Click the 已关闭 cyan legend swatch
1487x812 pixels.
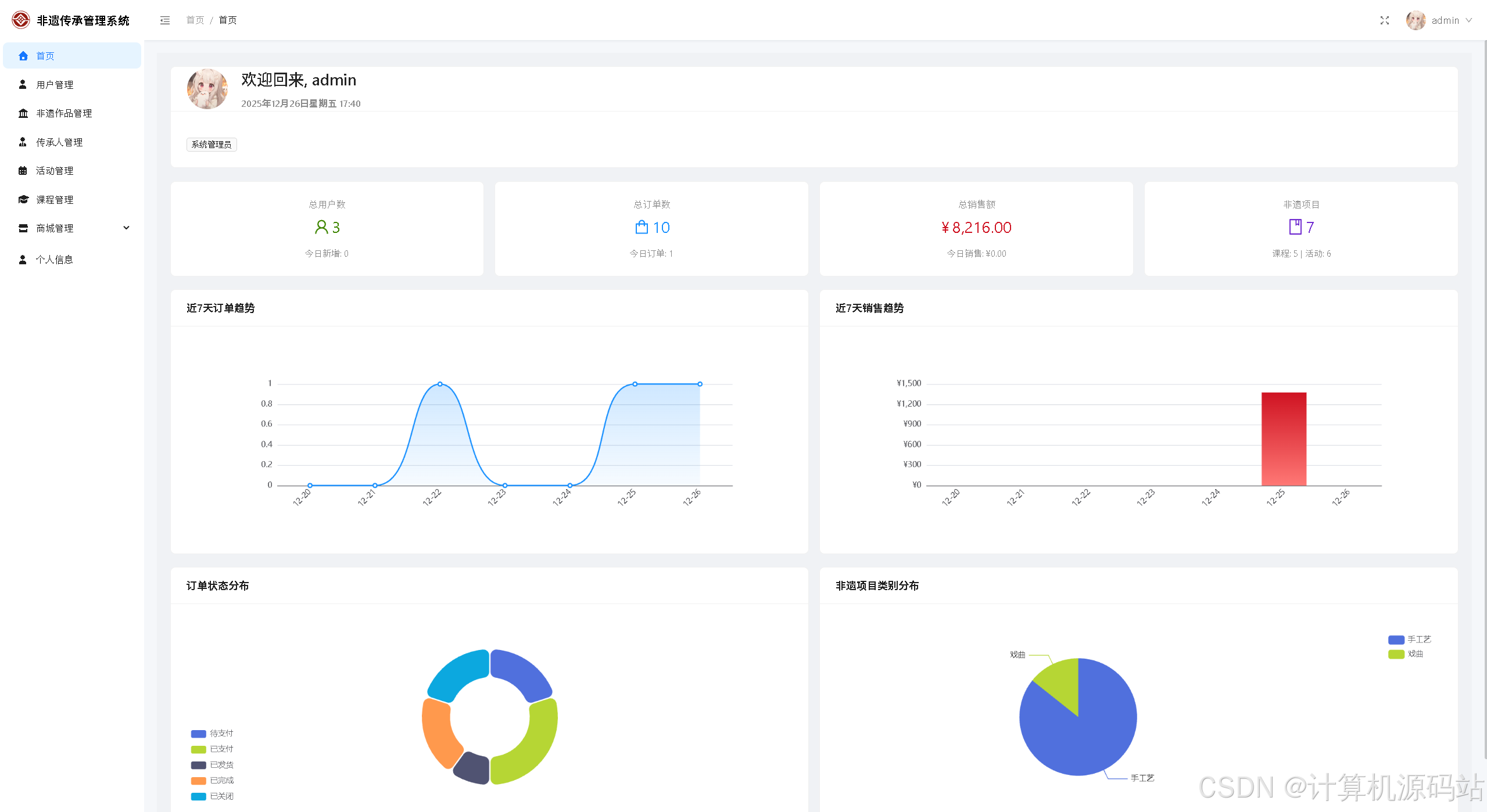(199, 796)
